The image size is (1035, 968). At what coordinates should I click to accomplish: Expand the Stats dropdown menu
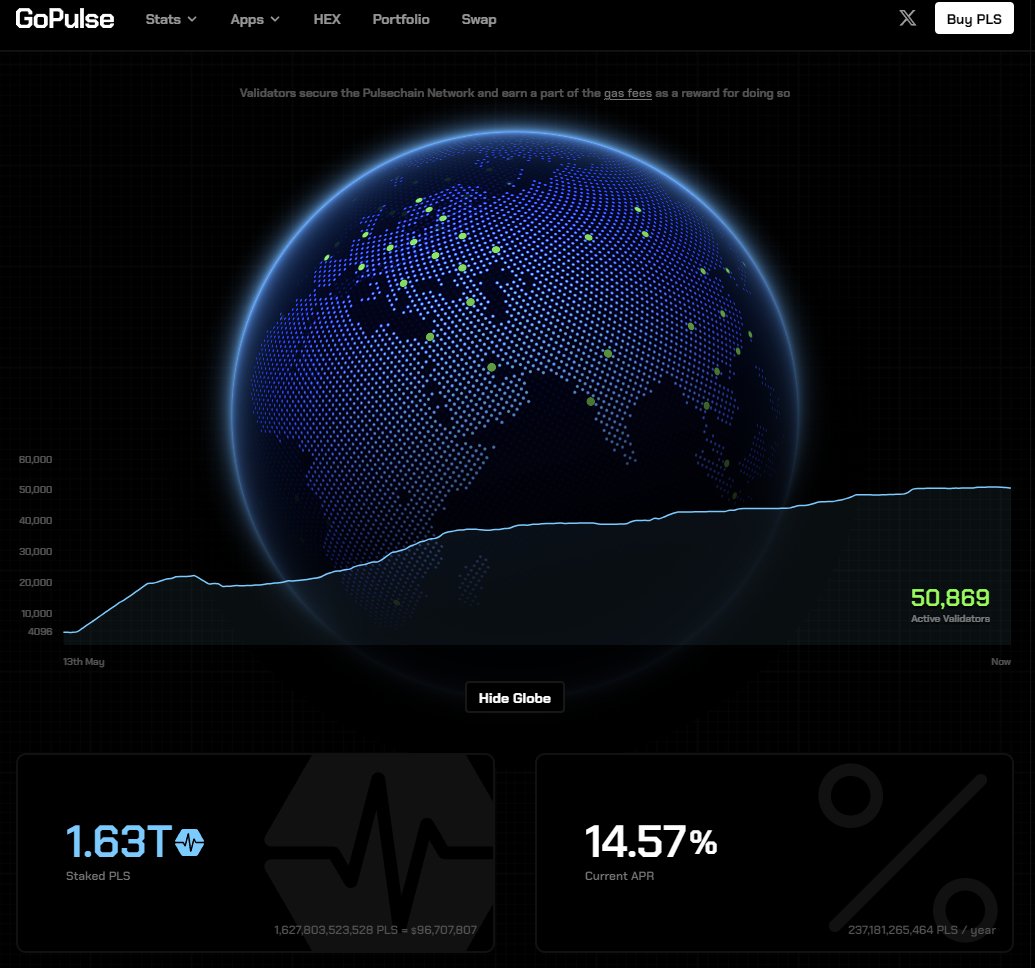coord(171,19)
